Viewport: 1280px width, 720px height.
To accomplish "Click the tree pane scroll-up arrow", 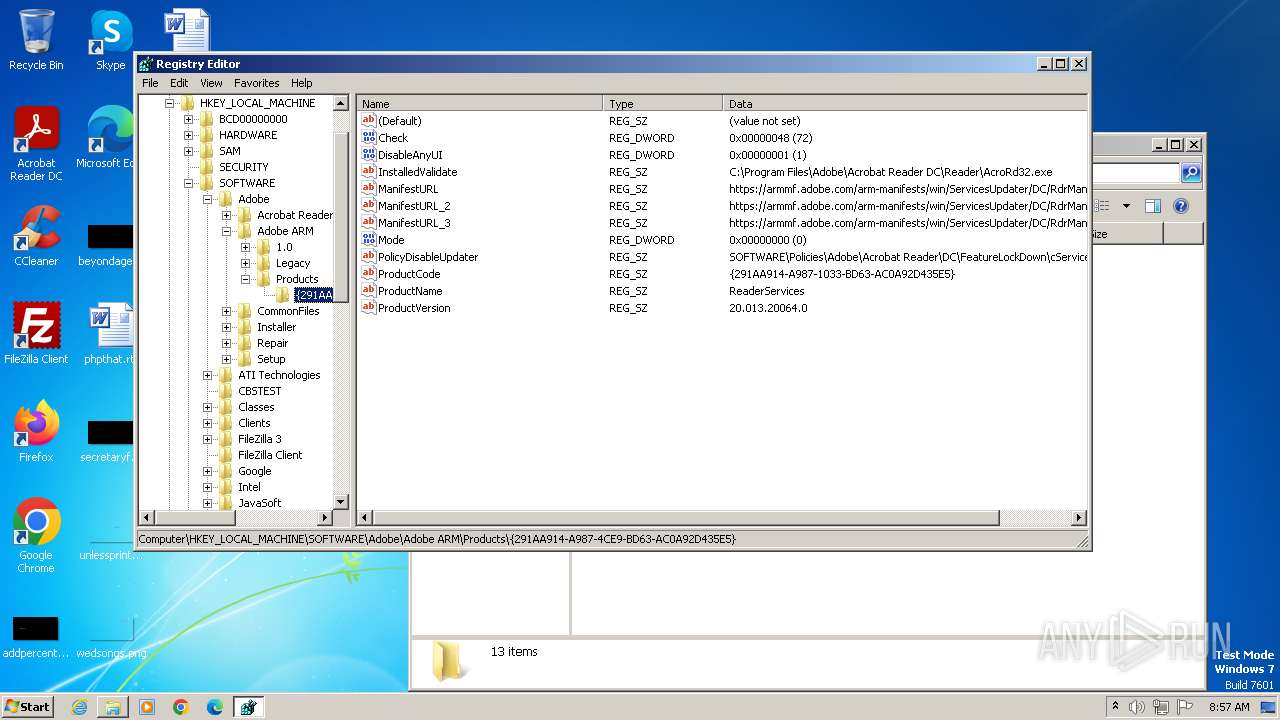I will 340,103.
